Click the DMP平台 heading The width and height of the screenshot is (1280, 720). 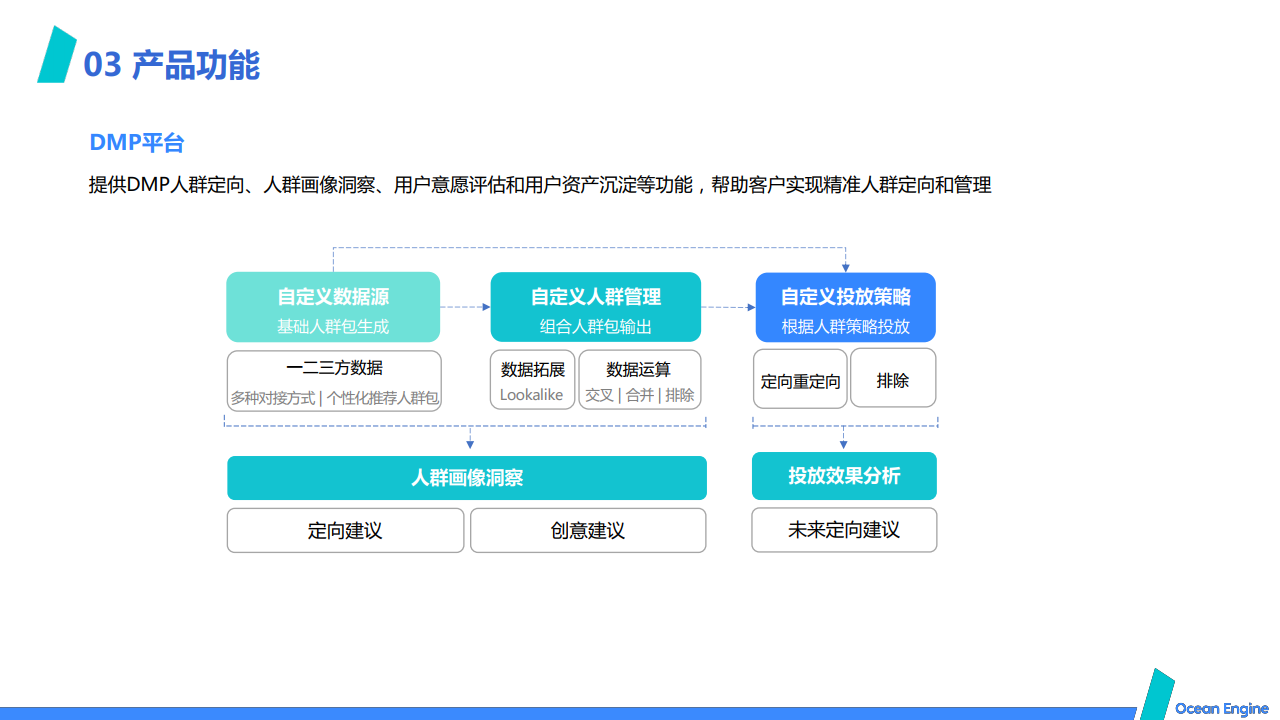coord(137,143)
